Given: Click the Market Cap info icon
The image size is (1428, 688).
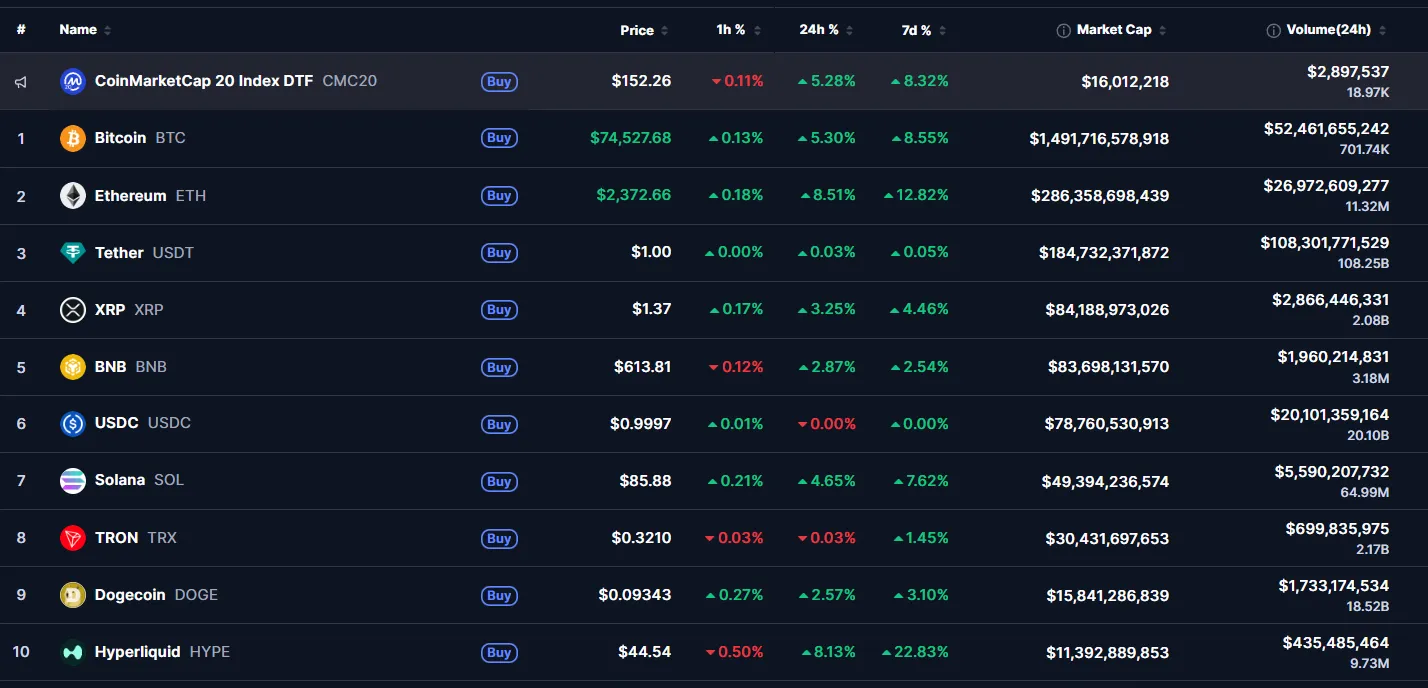Looking at the screenshot, I should pyautogui.click(x=1064, y=31).
